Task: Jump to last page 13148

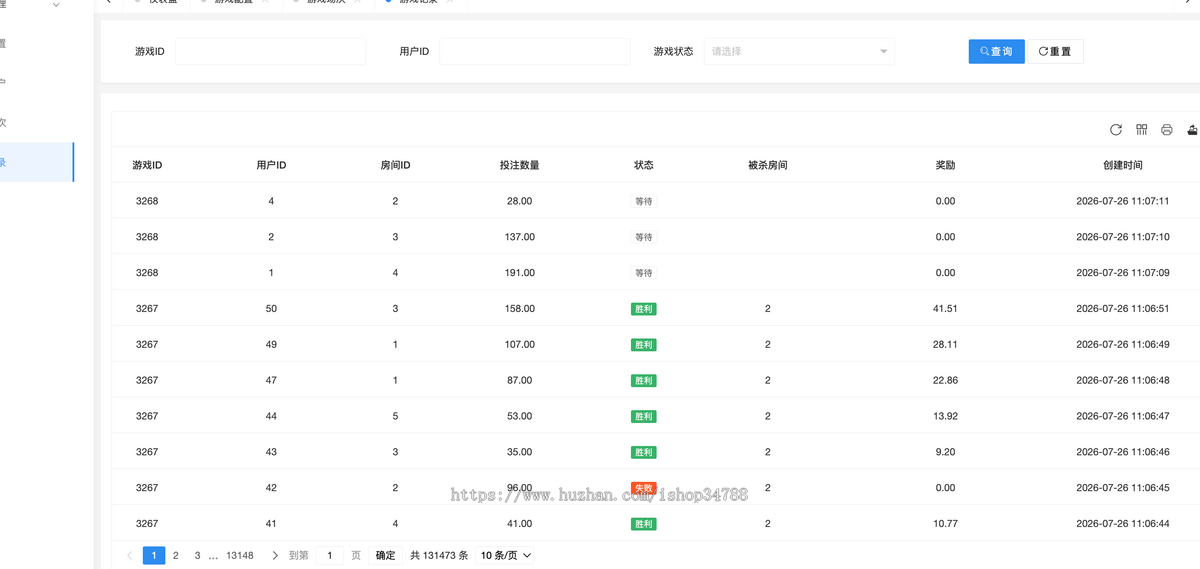Action: coord(240,555)
